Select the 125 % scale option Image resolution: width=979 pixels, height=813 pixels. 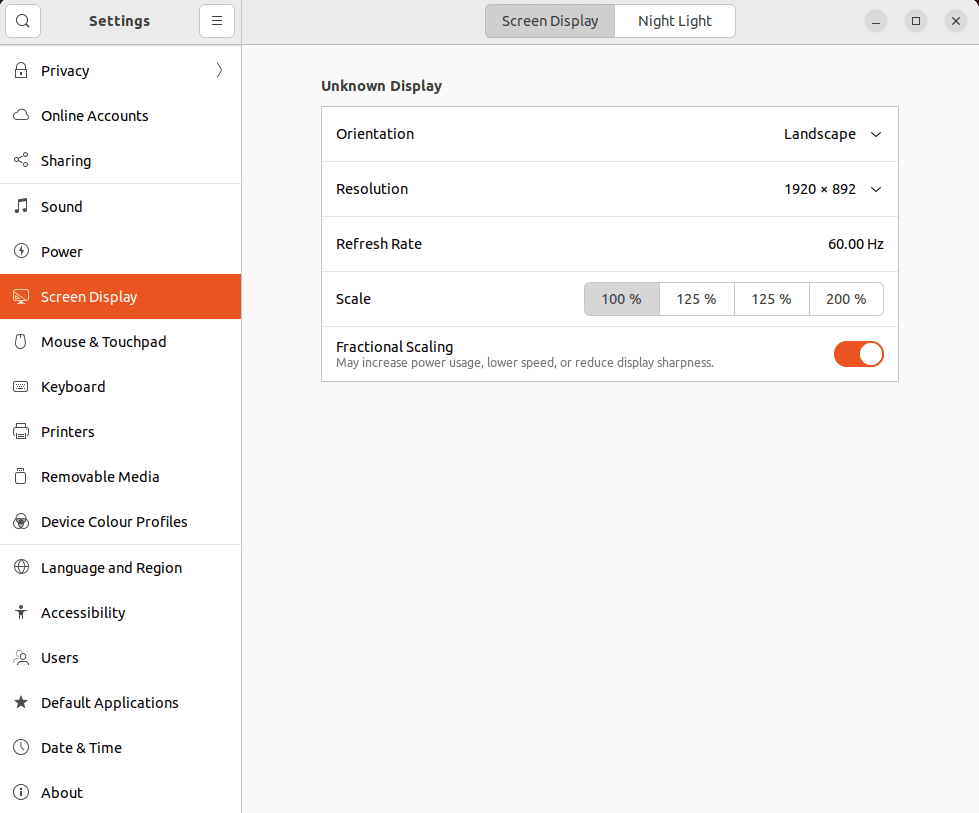pyautogui.click(x=696, y=298)
